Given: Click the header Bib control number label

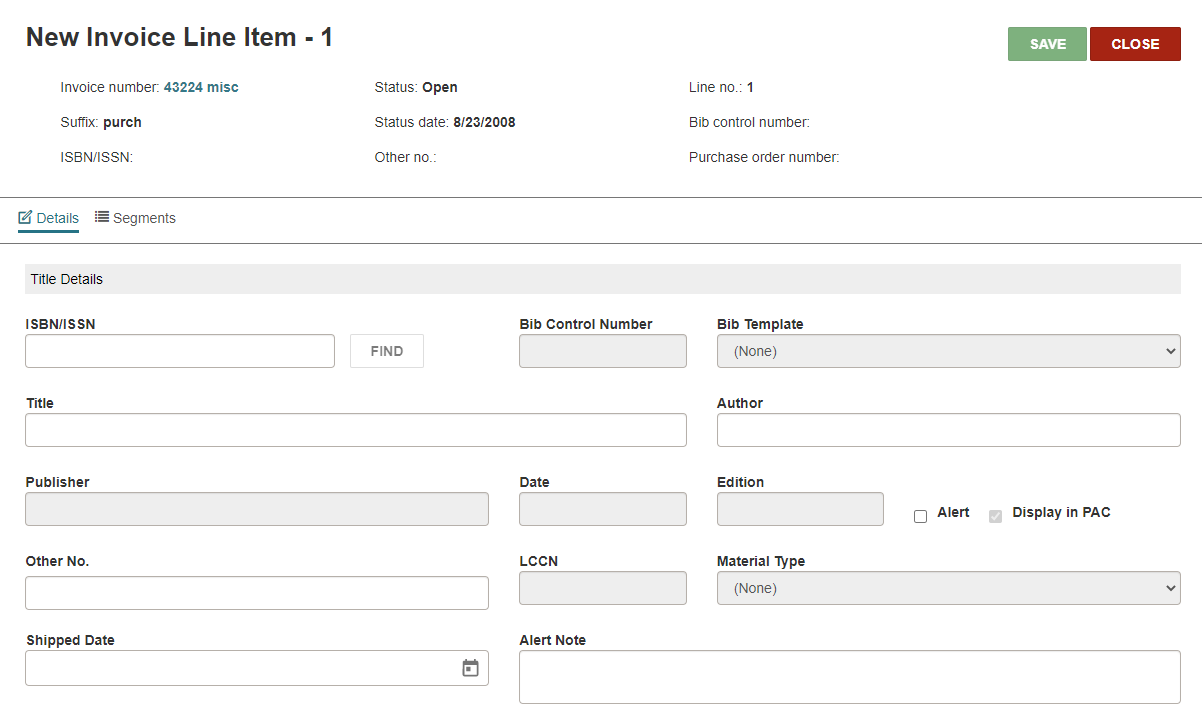Looking at the screenshot, I should [x=749, y=122].
